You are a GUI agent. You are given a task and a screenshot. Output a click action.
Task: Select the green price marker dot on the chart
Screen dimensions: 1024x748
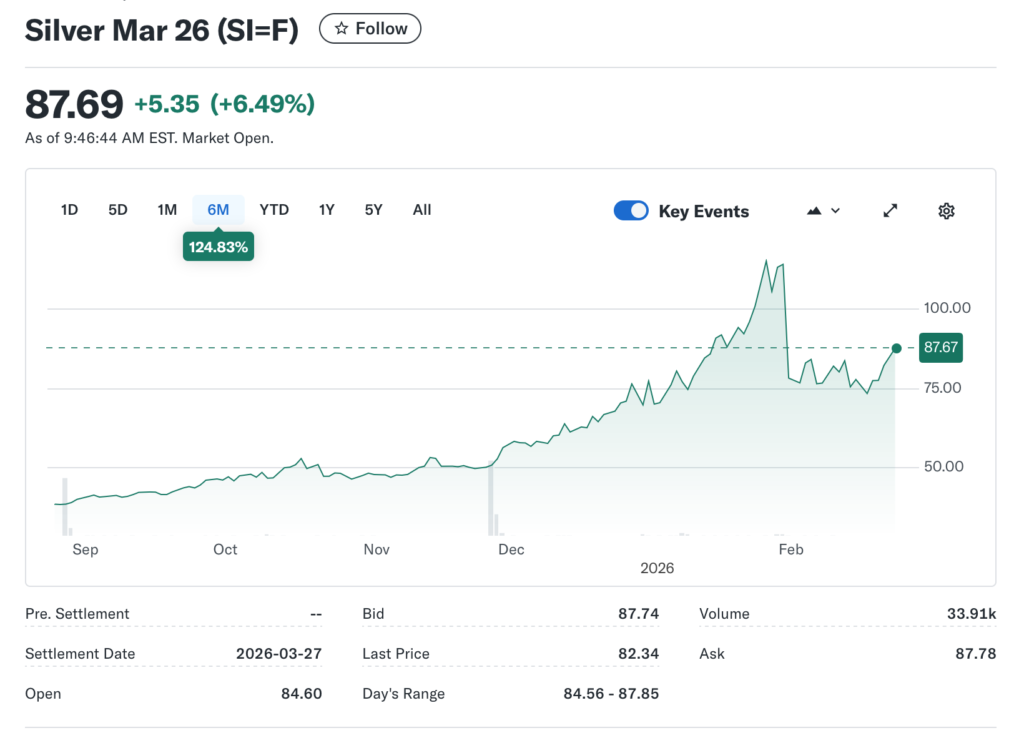(896, 348)
